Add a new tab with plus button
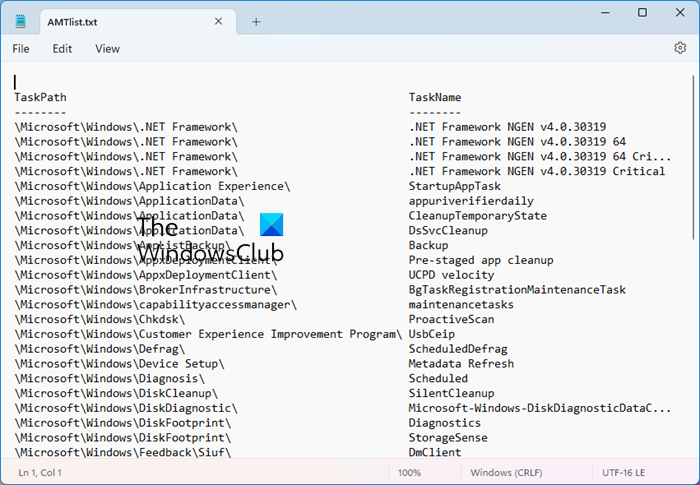This screenshot has height=485, width=700. click(256, 21)
